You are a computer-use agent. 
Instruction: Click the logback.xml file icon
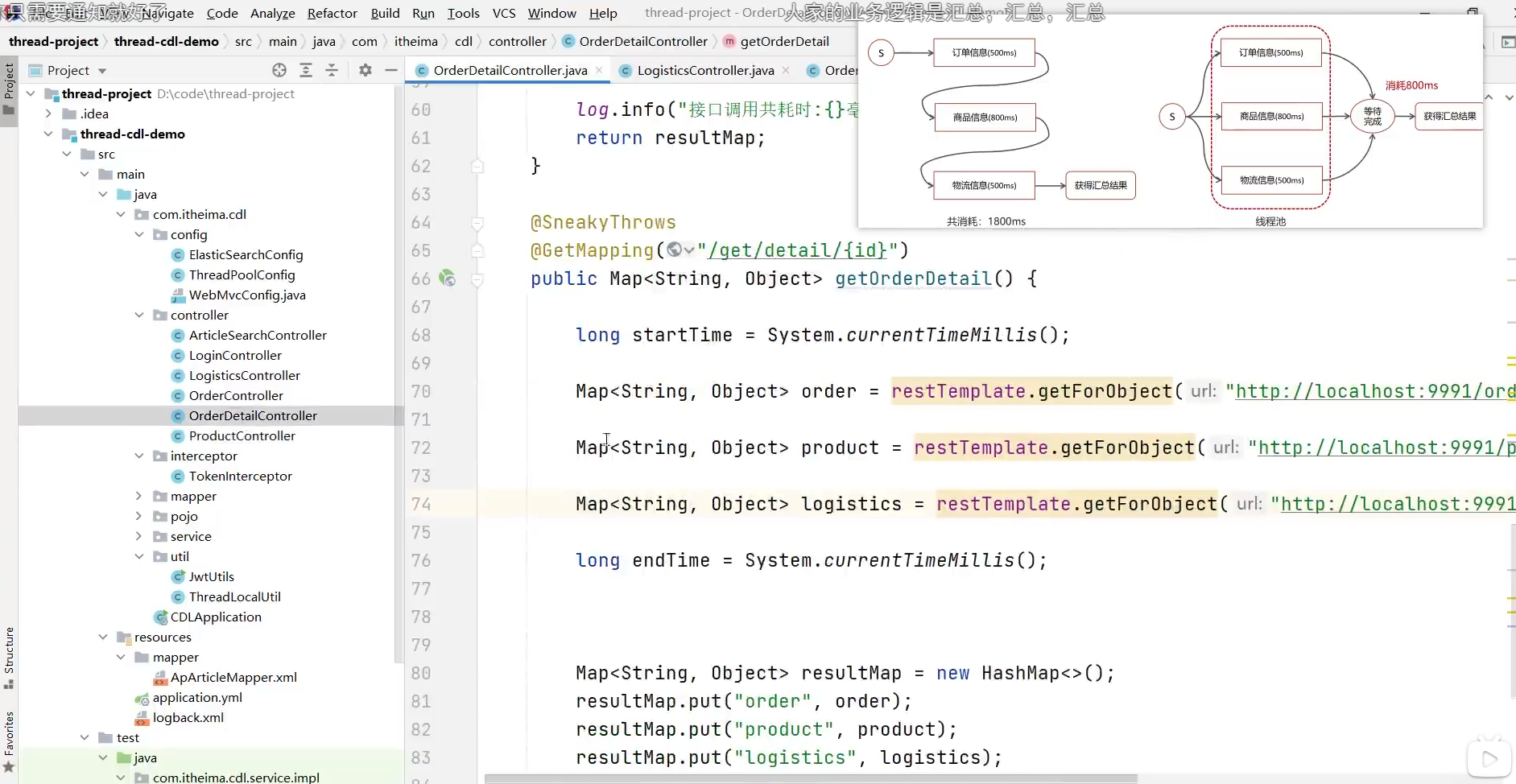point(143,717)
